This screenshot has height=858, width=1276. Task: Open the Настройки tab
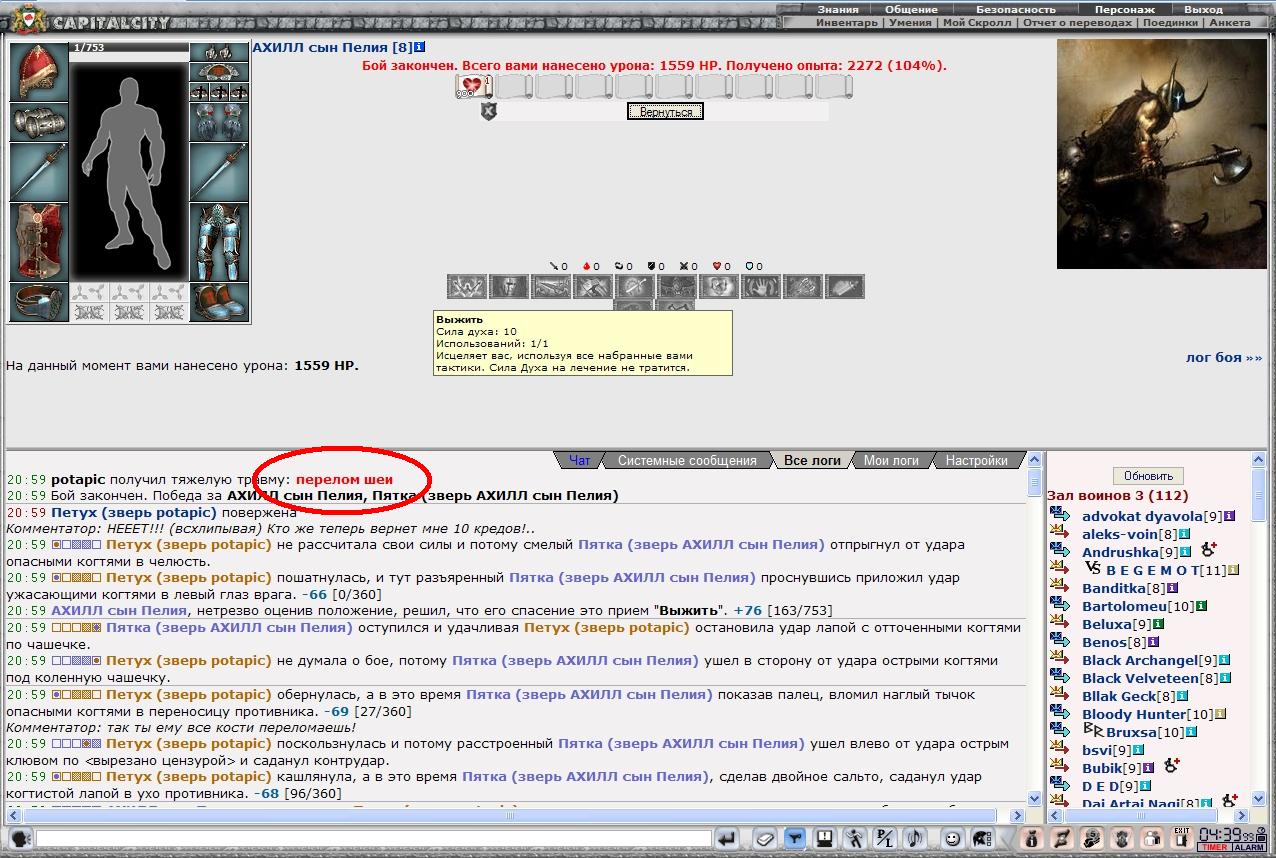[976, 461]
